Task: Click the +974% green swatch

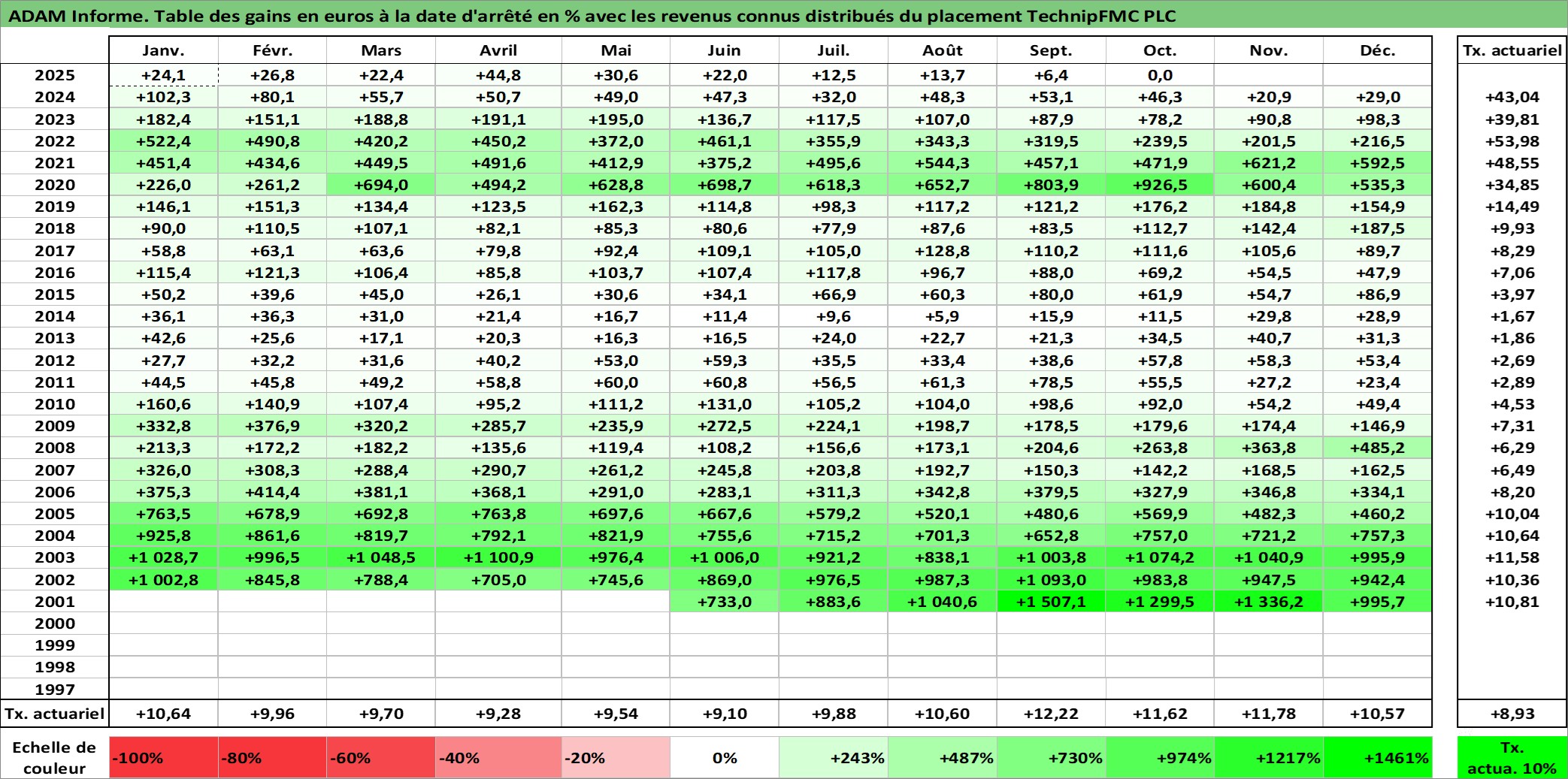Action: 1160,757
